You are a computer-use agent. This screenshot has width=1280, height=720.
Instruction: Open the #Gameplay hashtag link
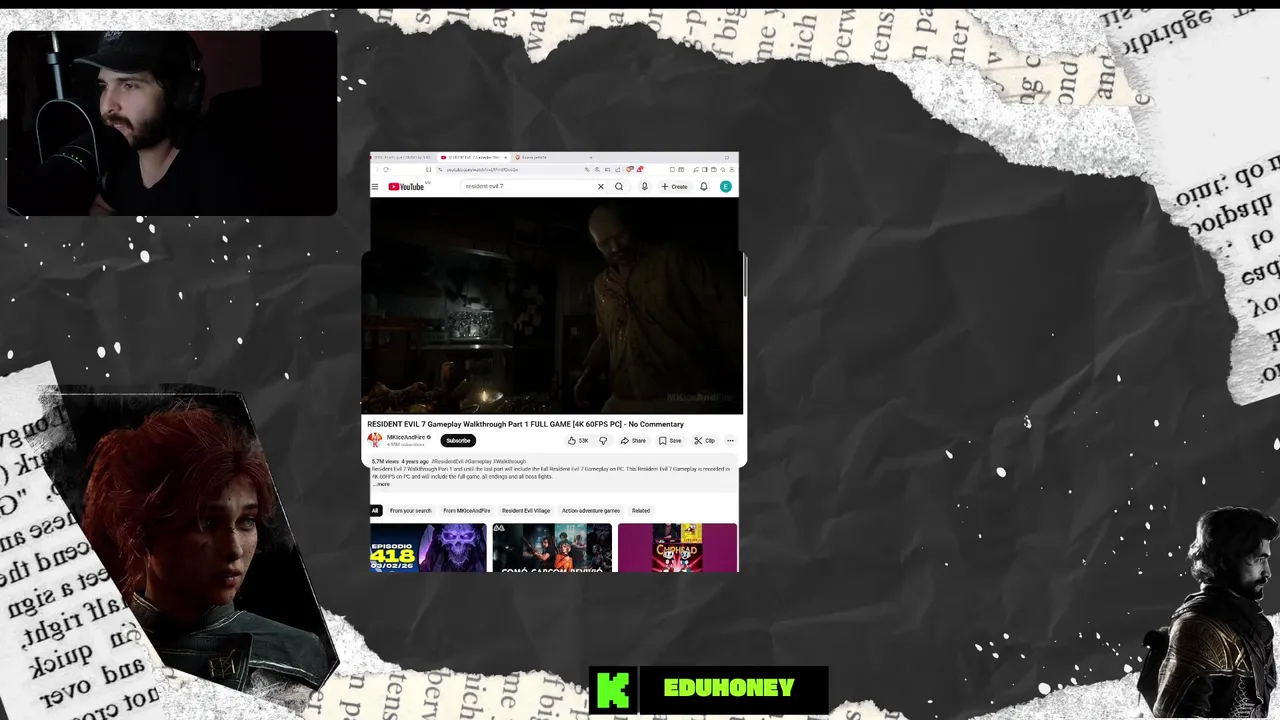[477, 462]
